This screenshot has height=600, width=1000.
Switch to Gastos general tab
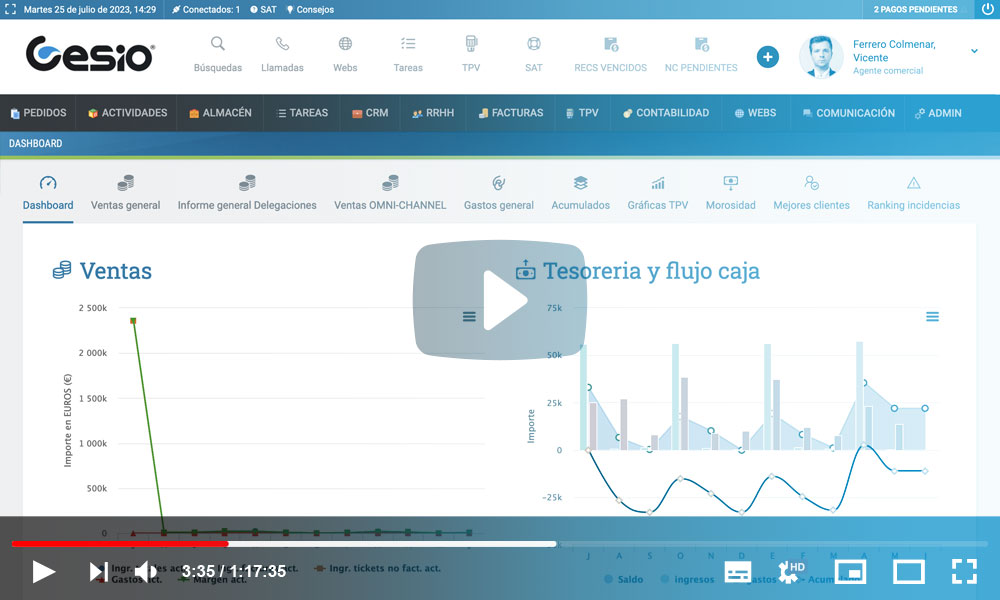[x=499, y=193]
